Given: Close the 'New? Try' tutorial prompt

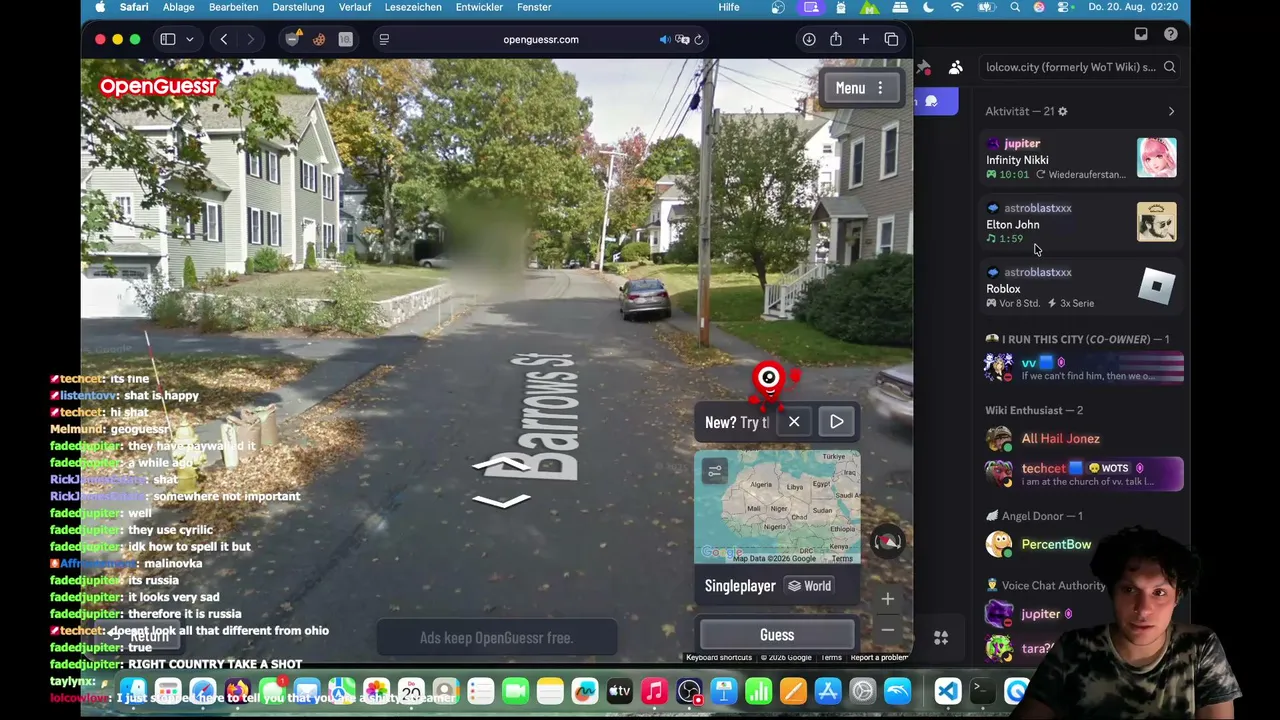Looking at the screenshot, I should [794, 421].
